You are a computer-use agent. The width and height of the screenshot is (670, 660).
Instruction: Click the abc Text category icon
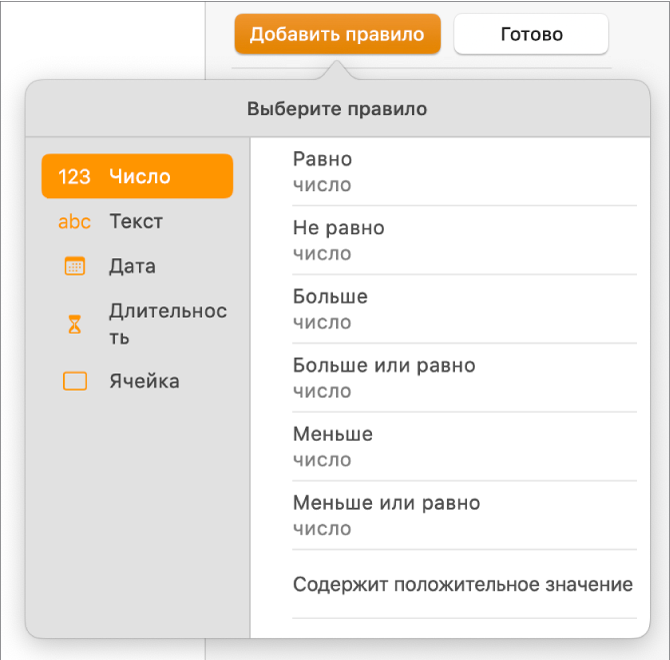(x=75, y=222)
